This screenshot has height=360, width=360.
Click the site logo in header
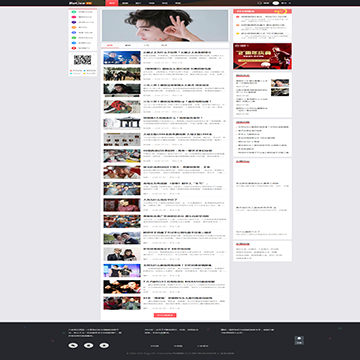coord(76,3)
